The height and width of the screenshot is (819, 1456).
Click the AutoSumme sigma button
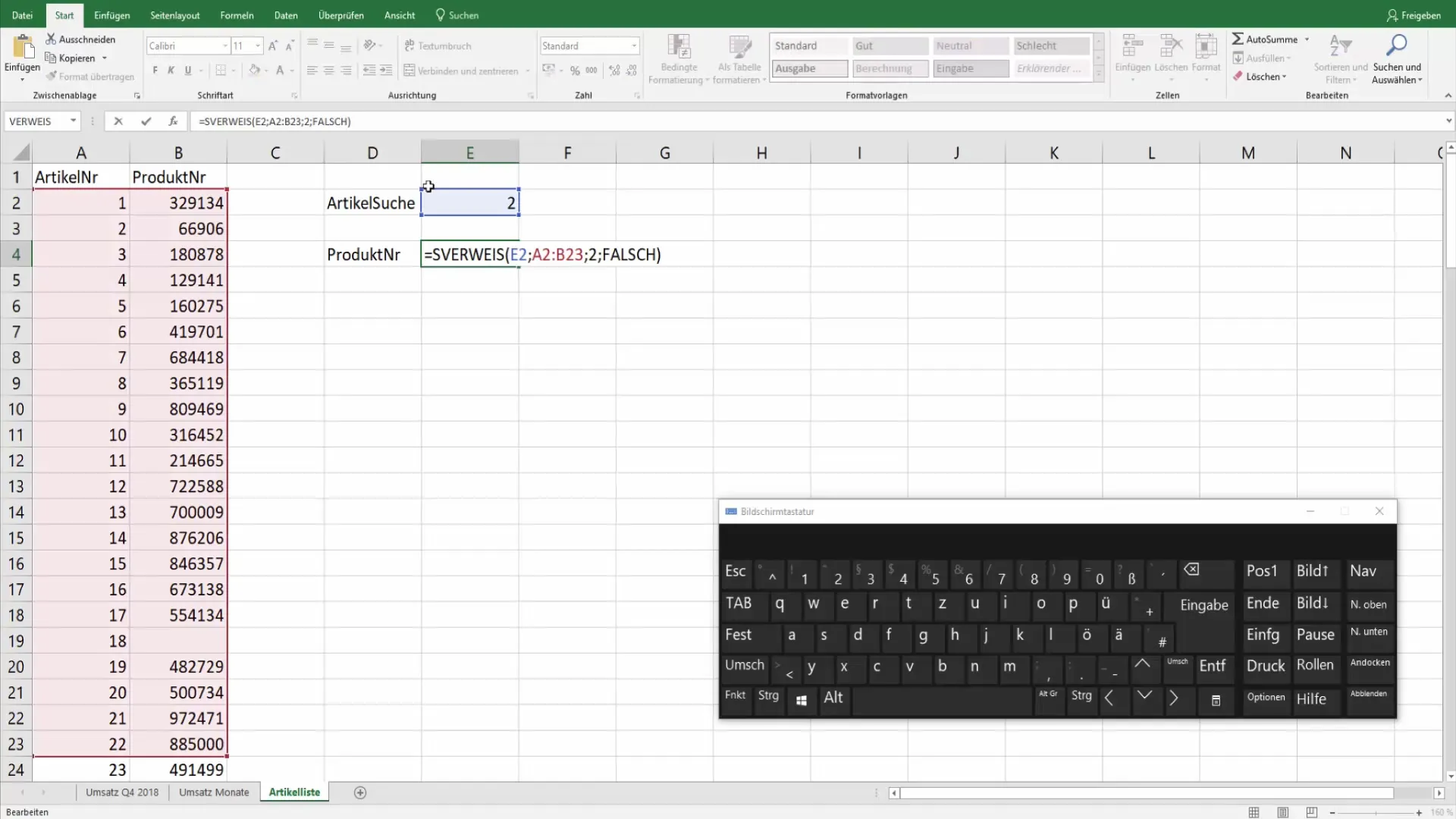click(1265, 39)
